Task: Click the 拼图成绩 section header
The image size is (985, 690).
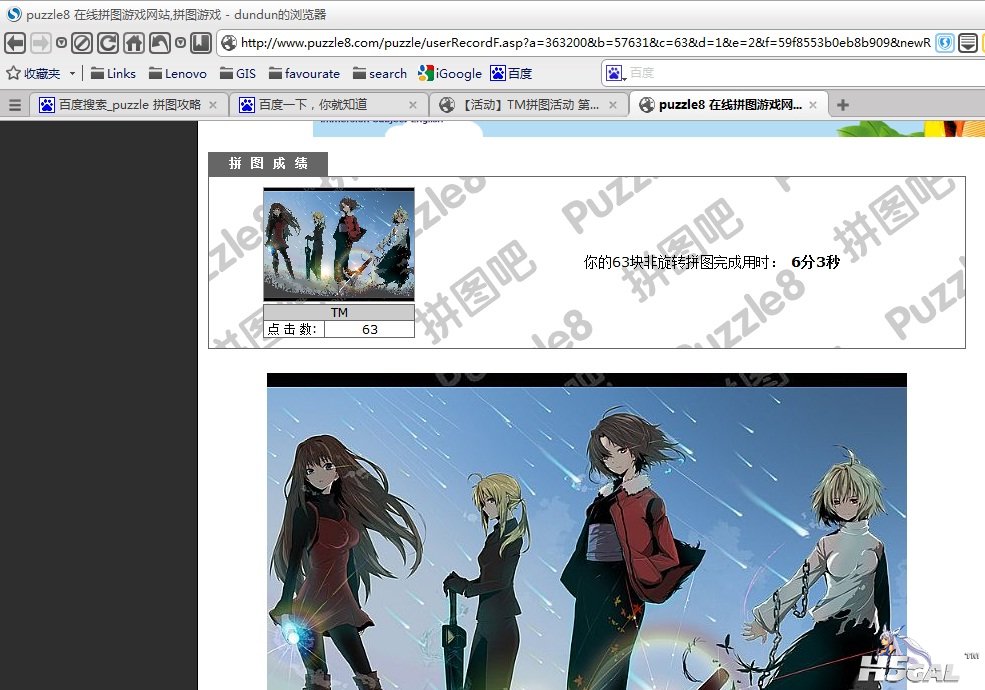Action: click(268, 164)
